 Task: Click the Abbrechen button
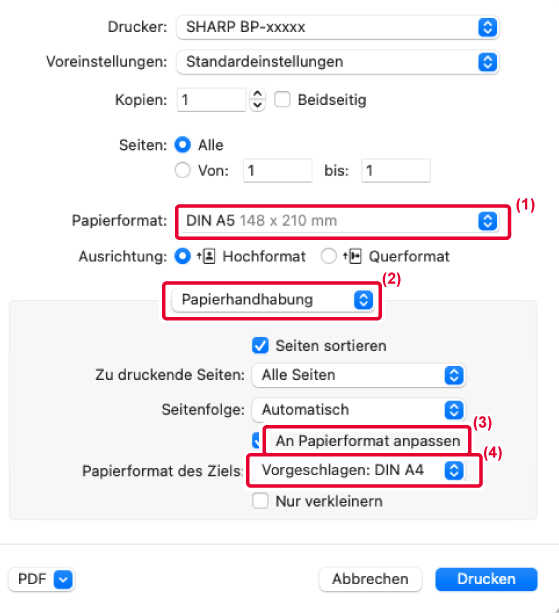pos(370,579)
